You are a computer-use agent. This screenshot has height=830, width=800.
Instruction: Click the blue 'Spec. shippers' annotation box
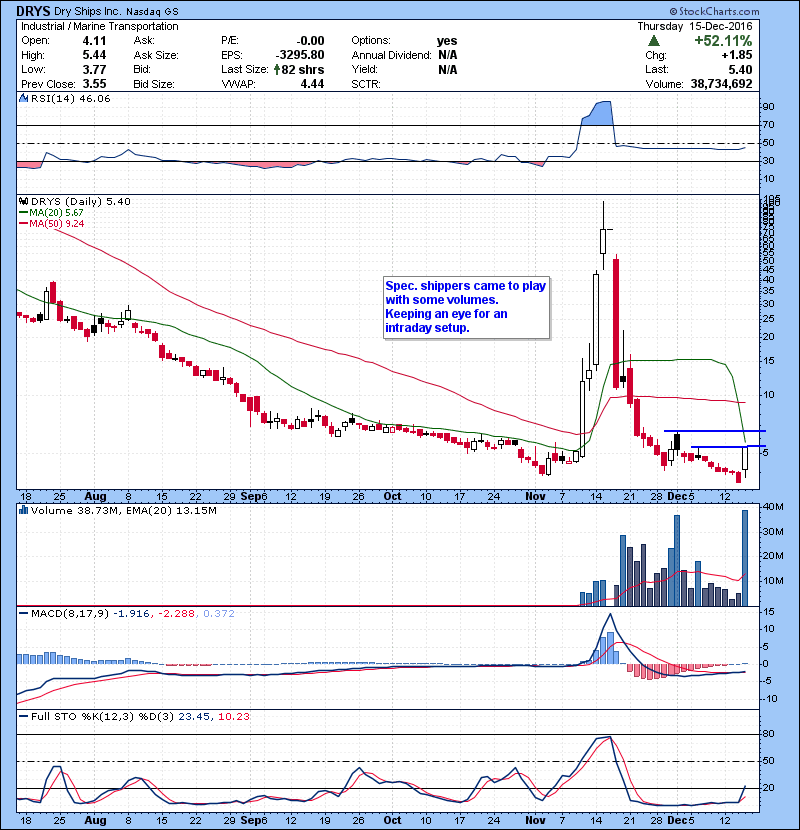coord(466,307)
